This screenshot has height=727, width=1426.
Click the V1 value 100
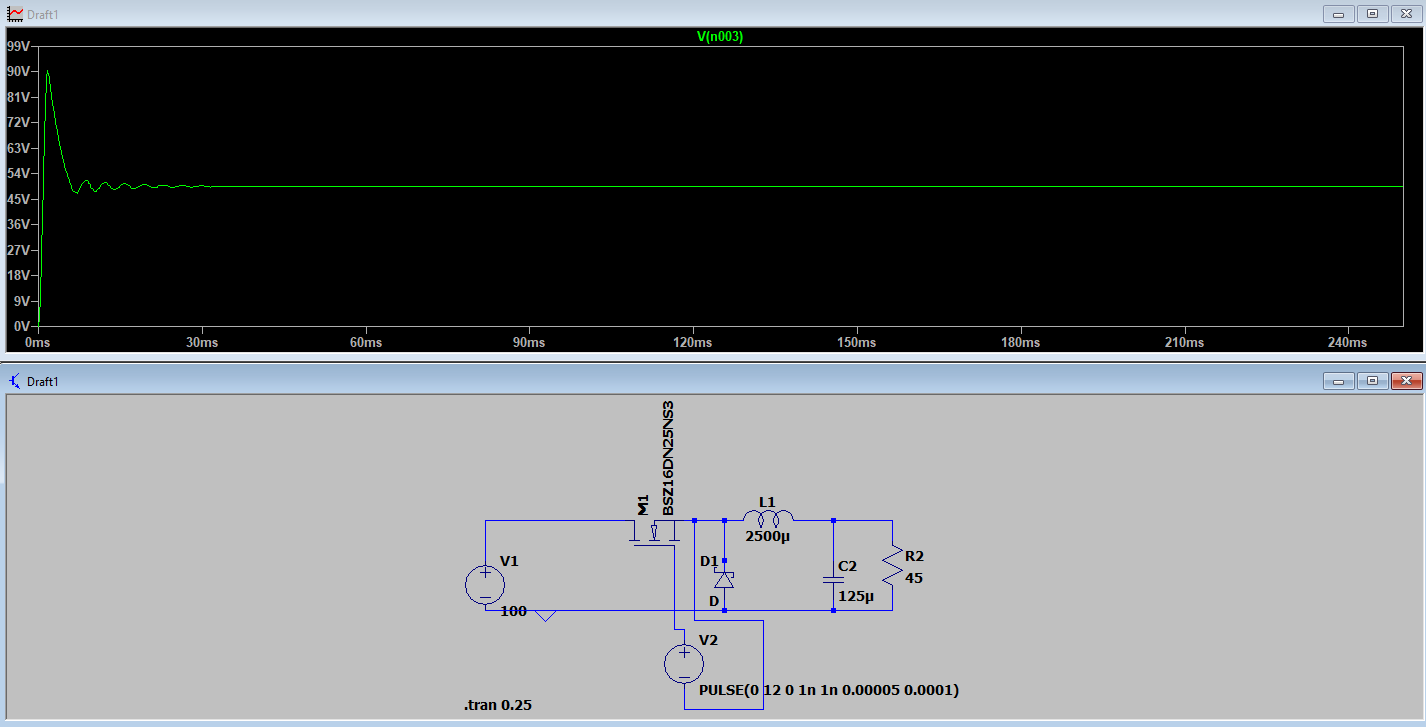click(513, 611)
